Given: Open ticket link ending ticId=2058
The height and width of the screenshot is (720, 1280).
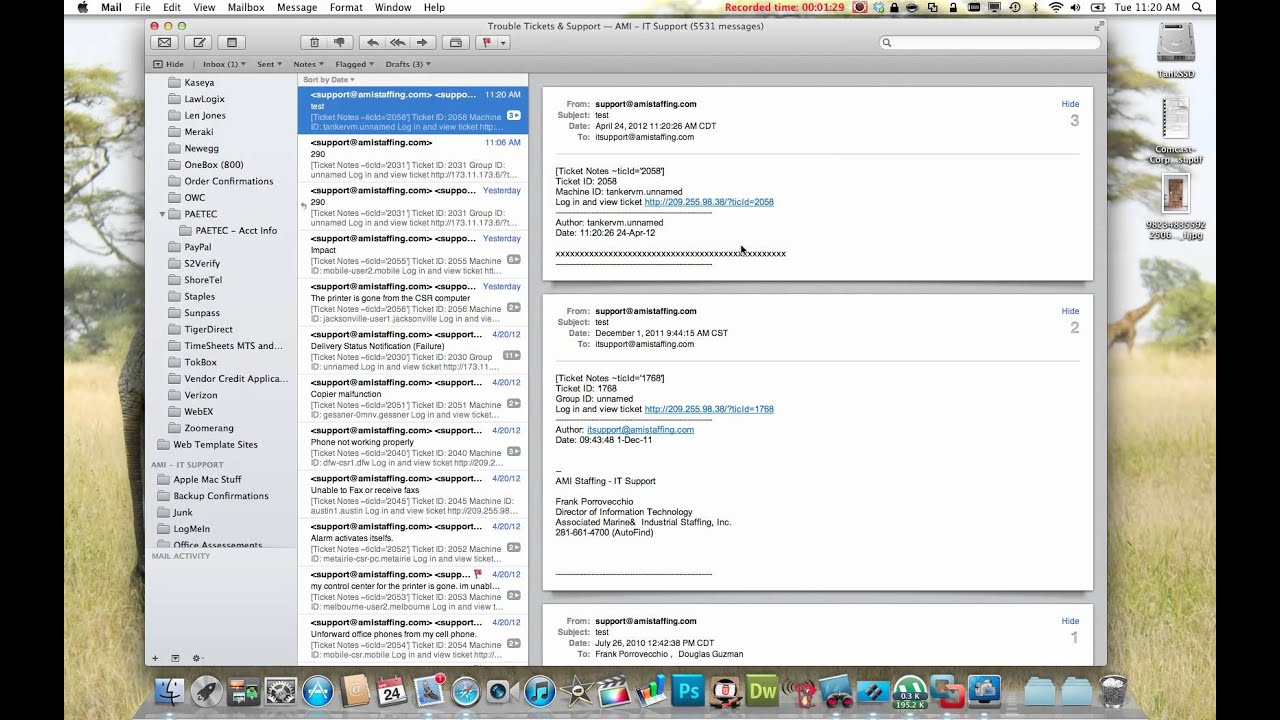Looking at the screenshot, I should (x=709, y=202).
